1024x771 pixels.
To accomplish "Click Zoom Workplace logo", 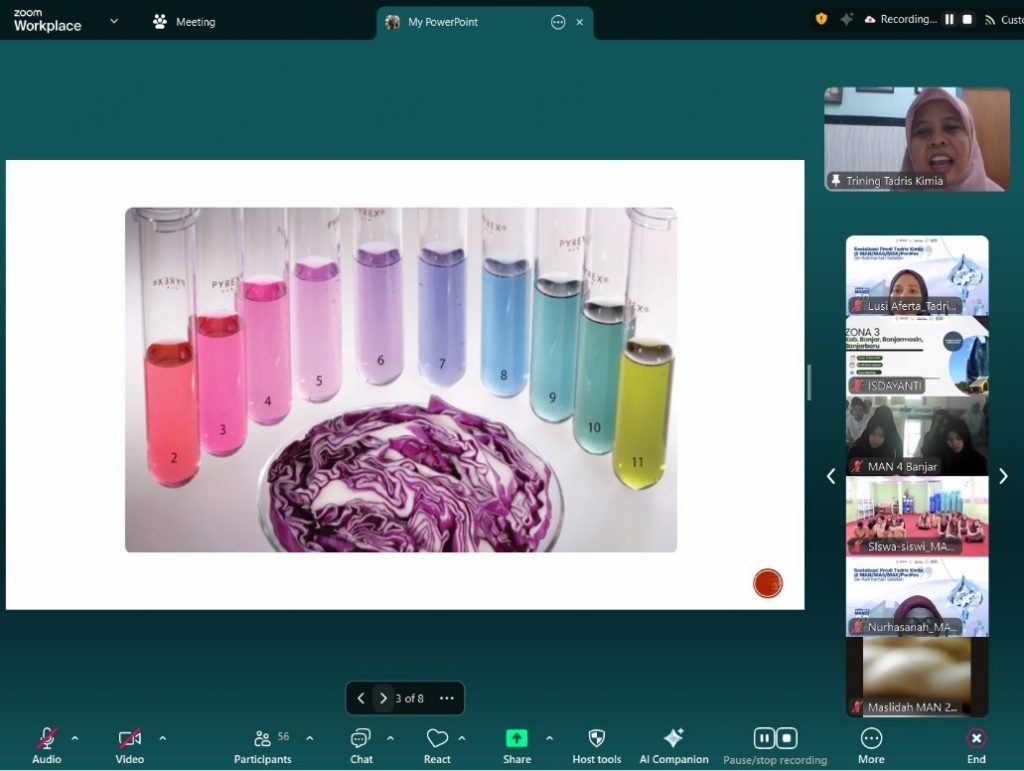I will click(47, 20).
